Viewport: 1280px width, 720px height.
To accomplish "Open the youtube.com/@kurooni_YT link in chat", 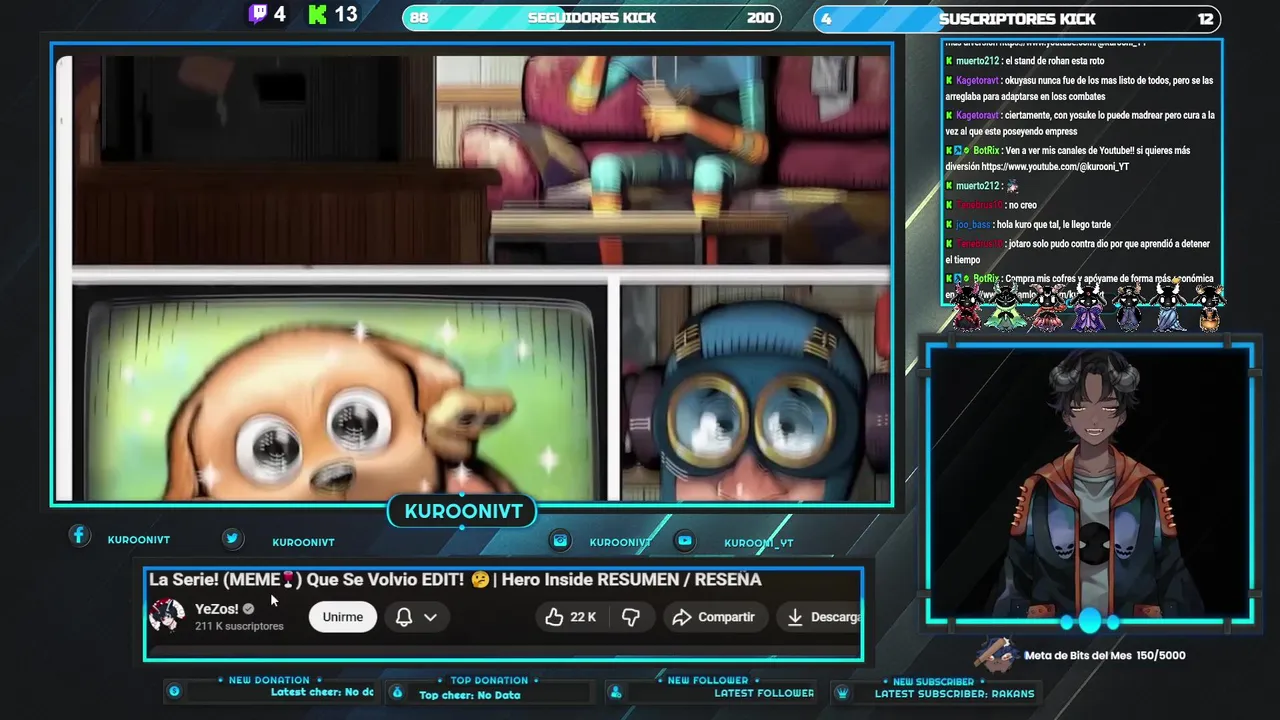I will (x=1054, y=167).
